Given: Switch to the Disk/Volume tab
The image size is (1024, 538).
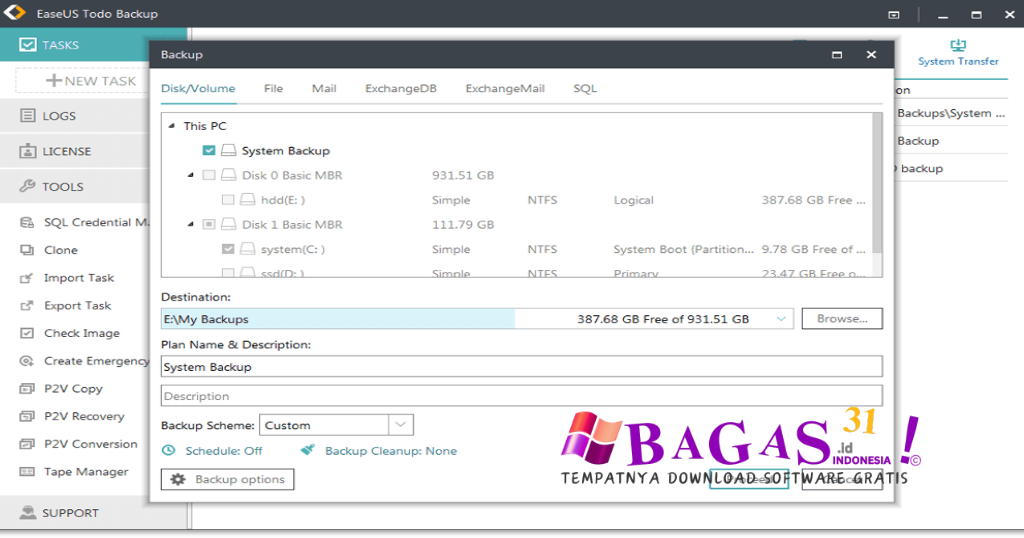Looking at the screenshot, I should click(198, 88).
